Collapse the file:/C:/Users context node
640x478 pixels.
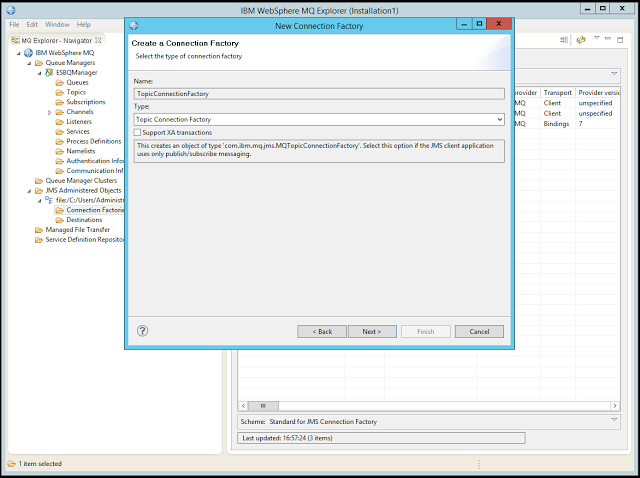40,200
